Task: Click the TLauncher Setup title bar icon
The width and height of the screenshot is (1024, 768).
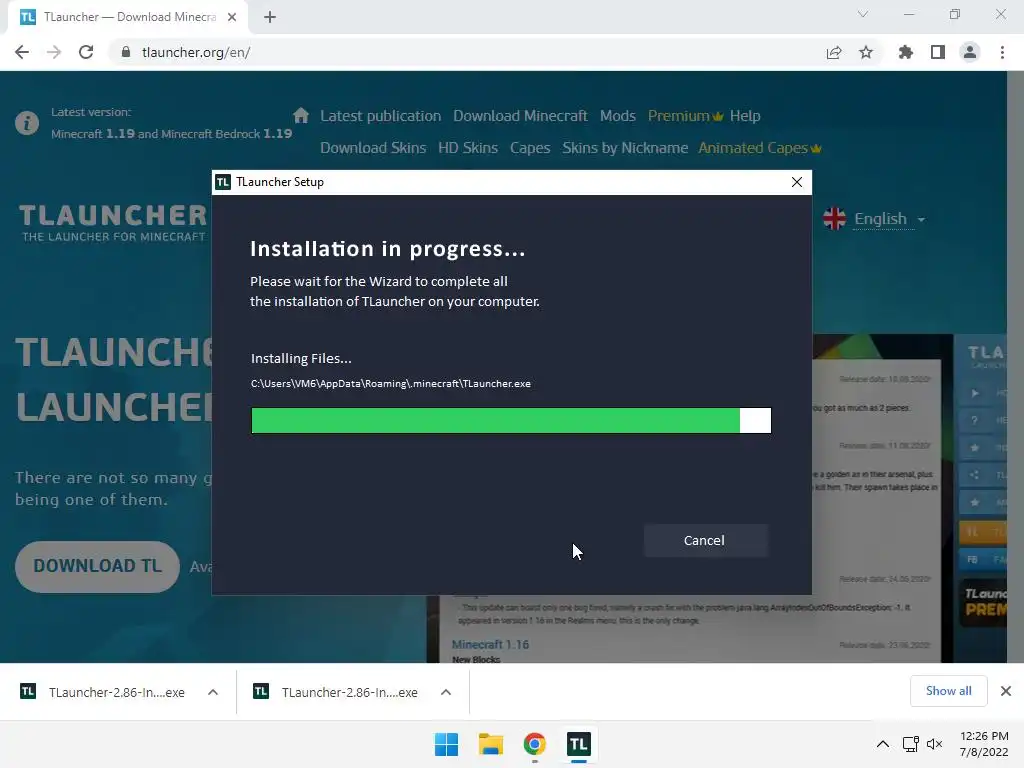Action: pyautogui.click(x=223, y=182)
